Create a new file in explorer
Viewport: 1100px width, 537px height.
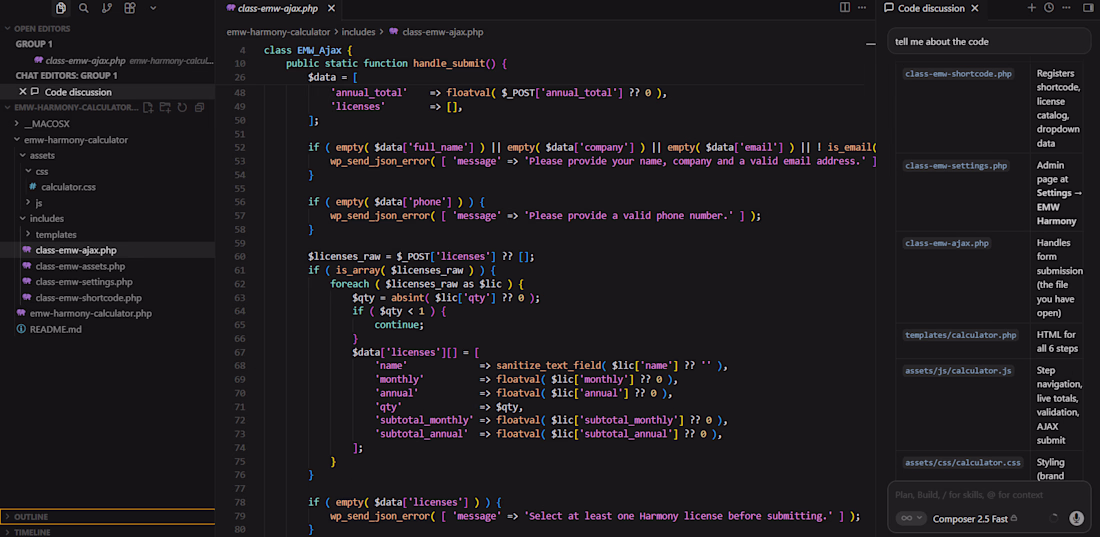(x=148, y=107)
